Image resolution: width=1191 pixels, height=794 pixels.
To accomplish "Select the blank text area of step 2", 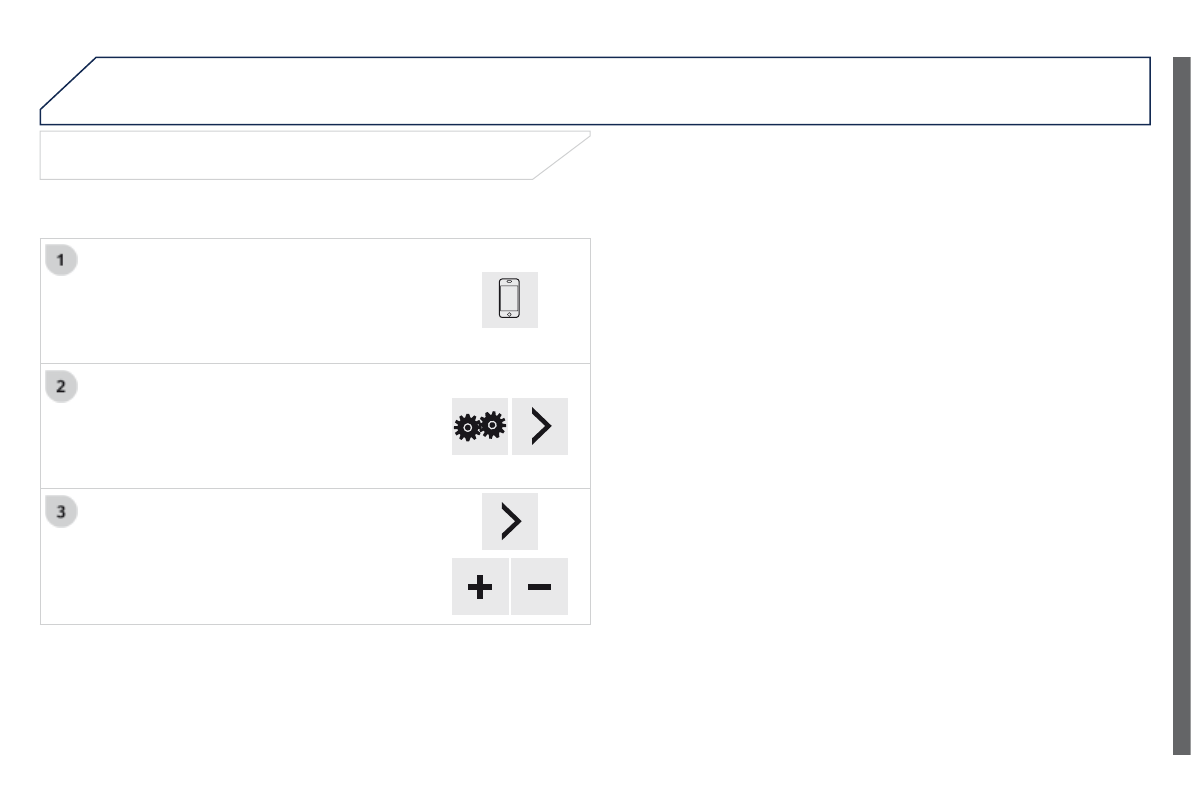I will [x=250, y=427].
